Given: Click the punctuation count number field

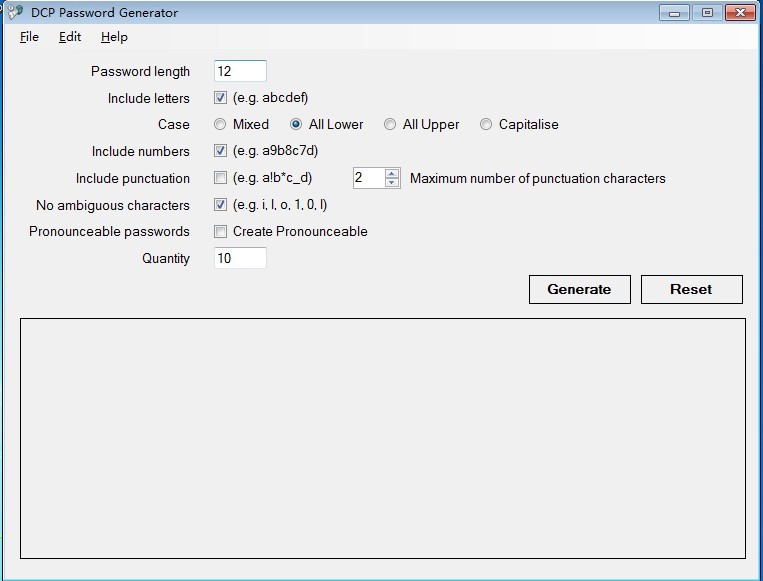Looking at the screenshot, I should click(367, 178).
